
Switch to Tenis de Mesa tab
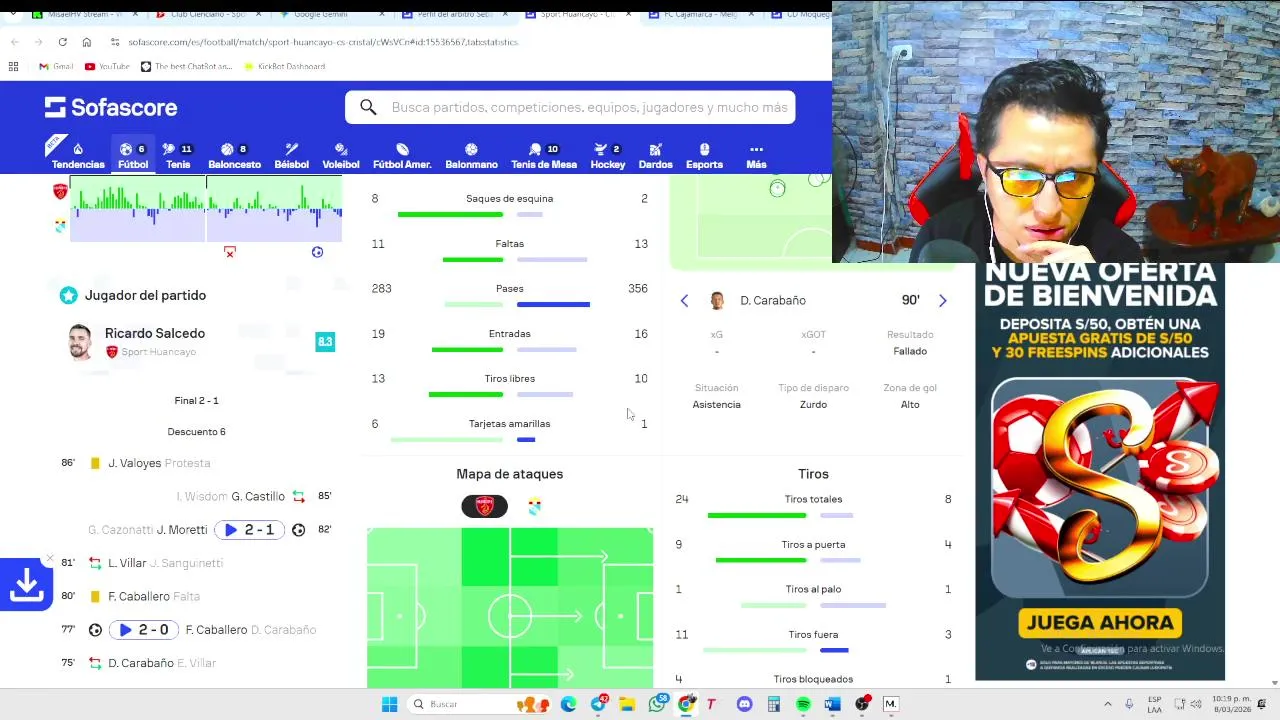[x=544, y=156]
